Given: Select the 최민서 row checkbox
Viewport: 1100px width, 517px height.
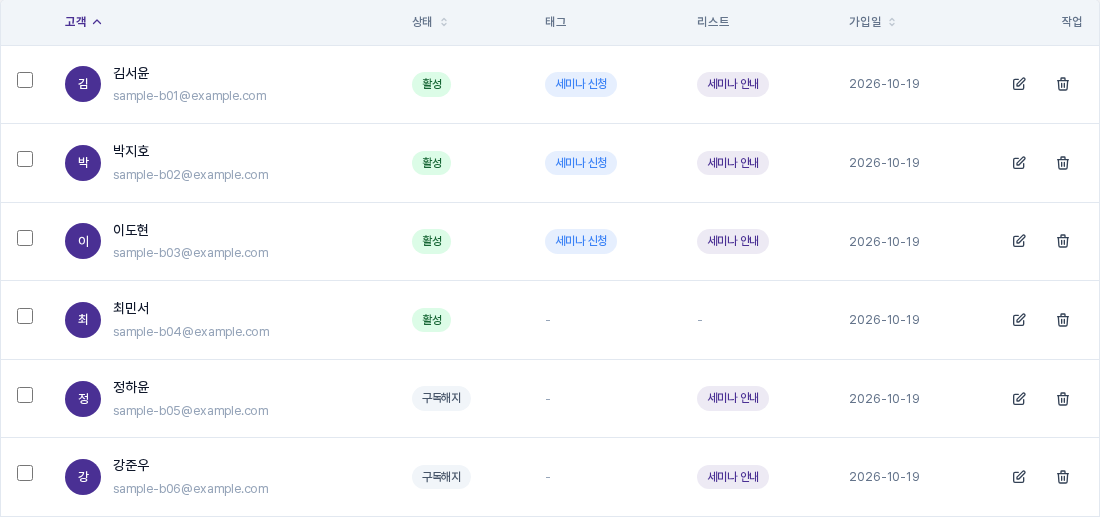Looking at the screenshot, I should 25,316.
